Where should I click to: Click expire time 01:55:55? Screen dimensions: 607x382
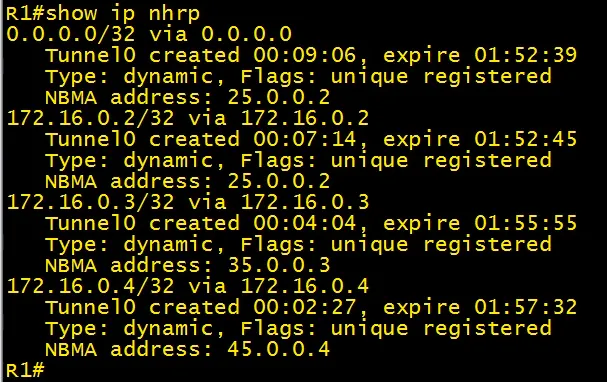tap(526, 223)
